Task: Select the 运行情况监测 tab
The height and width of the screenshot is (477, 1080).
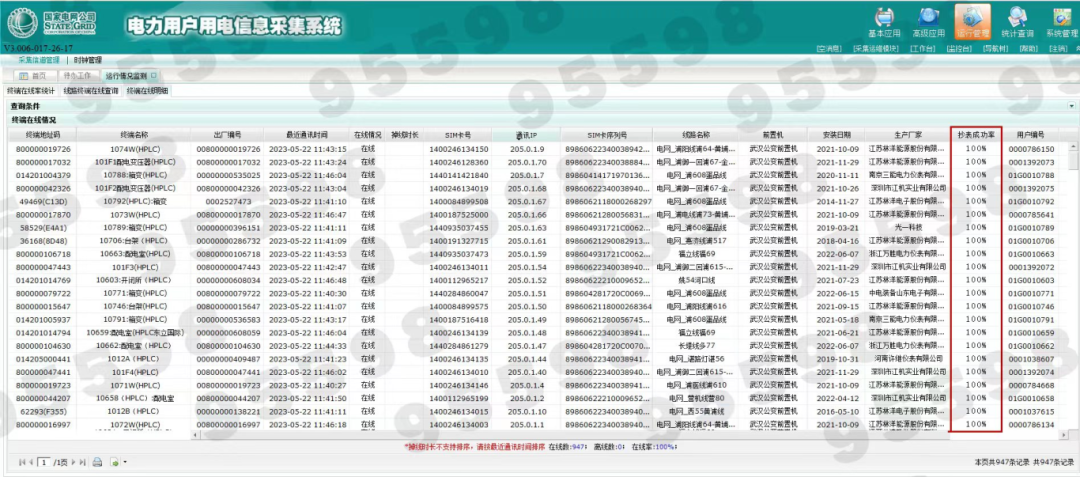Action: 129,76
